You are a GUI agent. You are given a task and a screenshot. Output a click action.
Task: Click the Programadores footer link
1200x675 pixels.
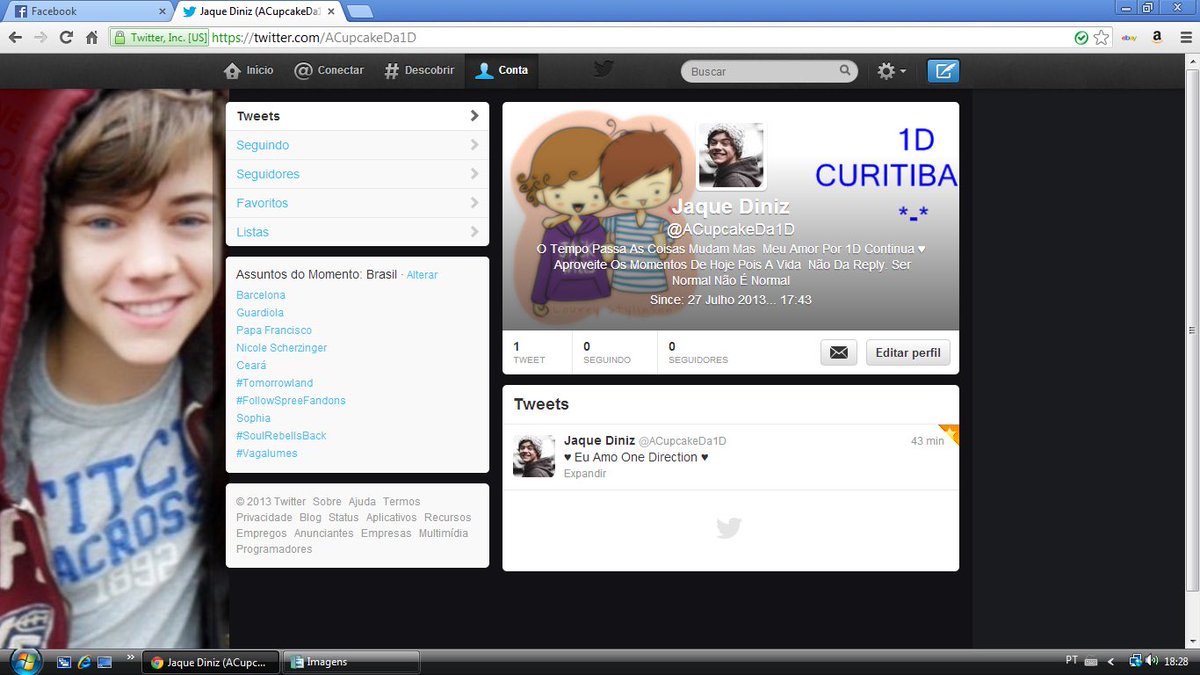tap(274, 549)
